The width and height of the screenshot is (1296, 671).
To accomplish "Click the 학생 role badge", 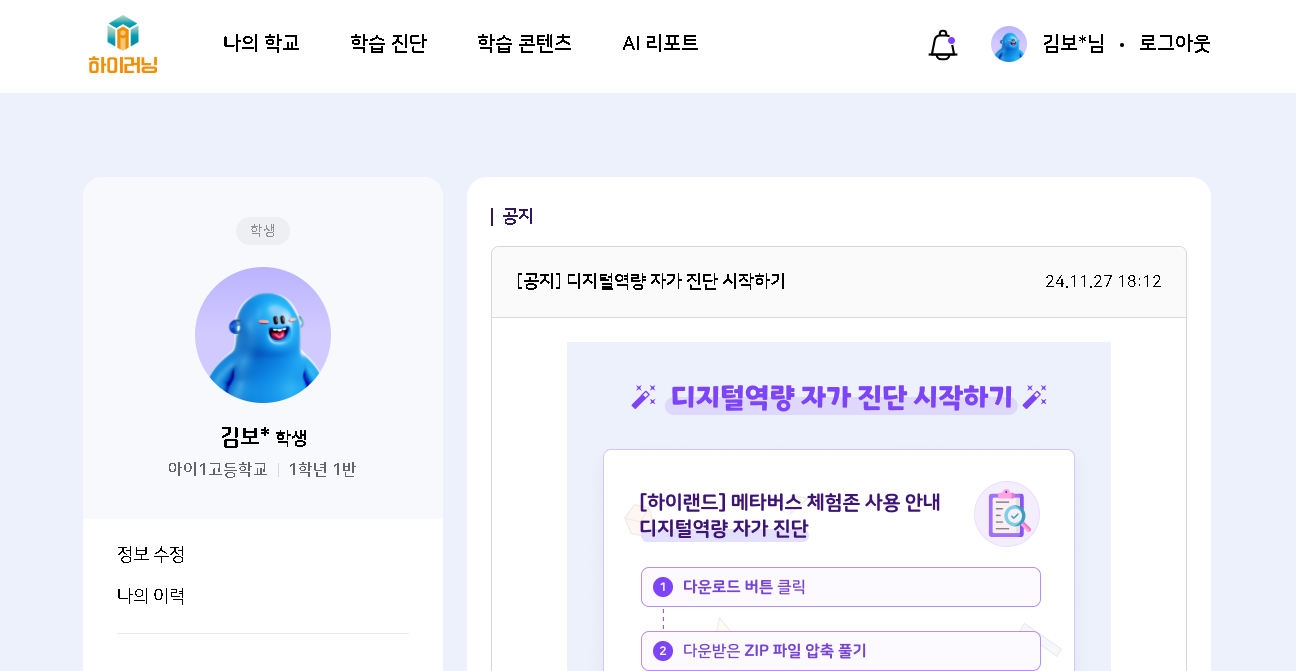I will tap(263, 231).
